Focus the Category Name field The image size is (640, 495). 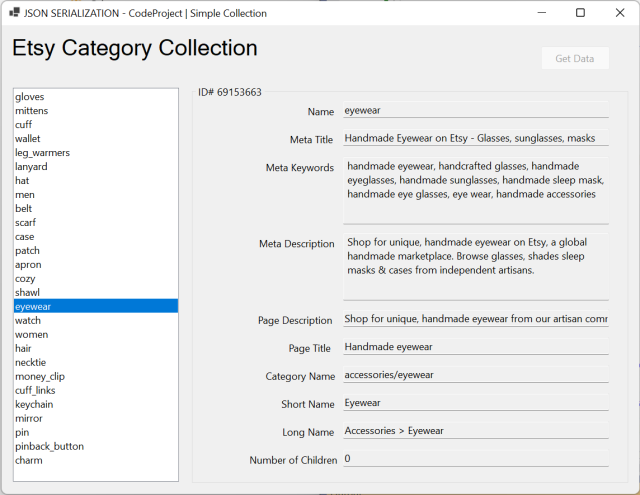coord(476,375)
